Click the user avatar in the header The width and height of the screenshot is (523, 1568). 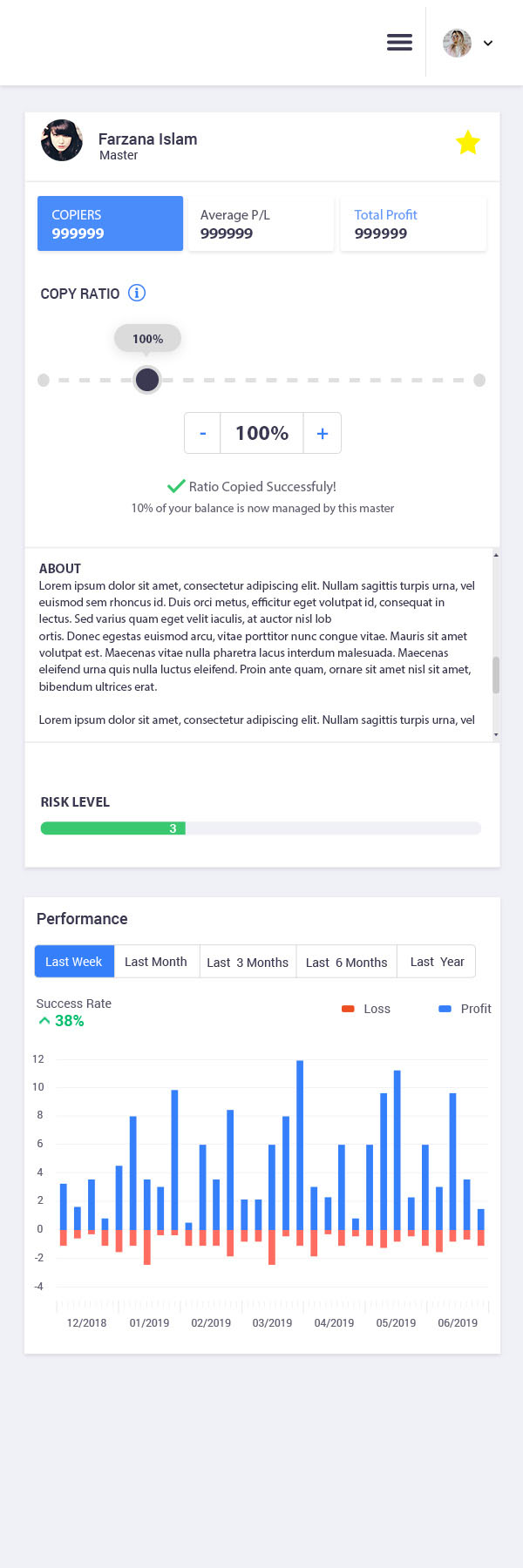(x=457, y=43)
